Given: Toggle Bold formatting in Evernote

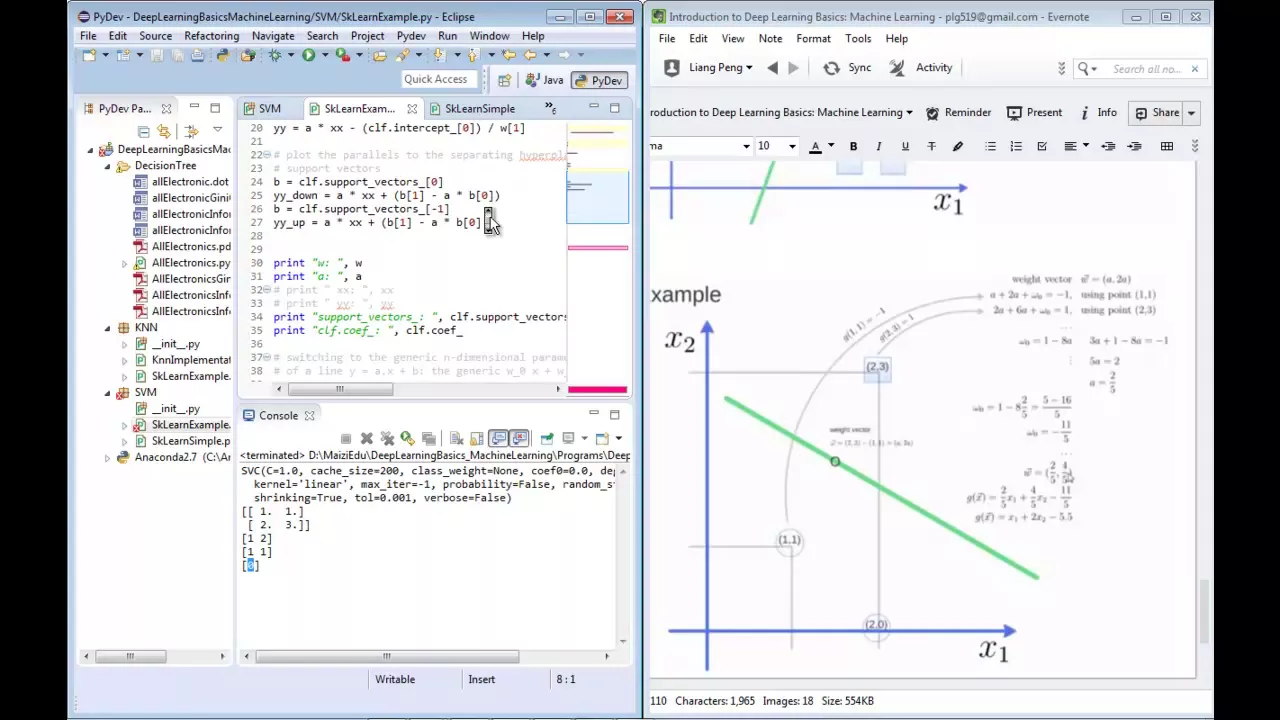Looking at the screenshot, I should 853,146.
